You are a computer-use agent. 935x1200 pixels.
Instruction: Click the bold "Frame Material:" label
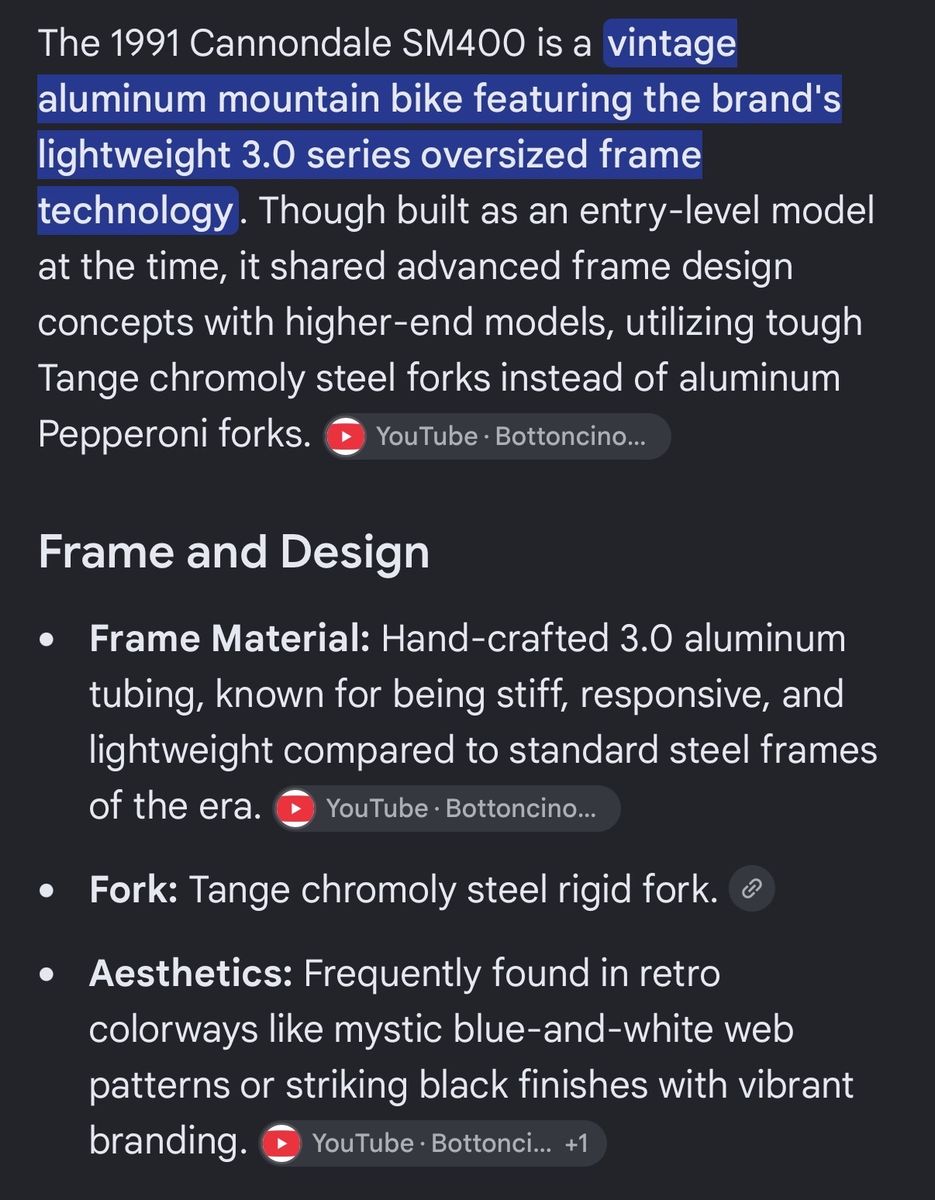pyautogui.click(x=230, y=638)
